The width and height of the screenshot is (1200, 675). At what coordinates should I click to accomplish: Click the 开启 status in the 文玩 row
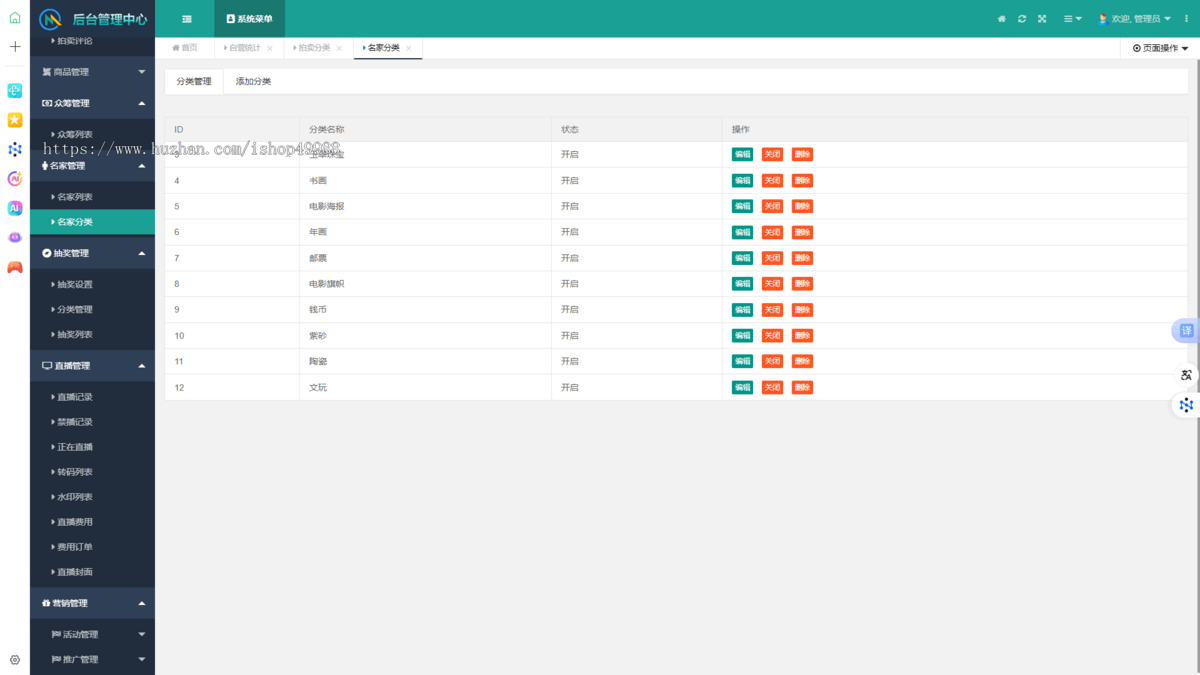pyautogui.click(x=570, y=387)
